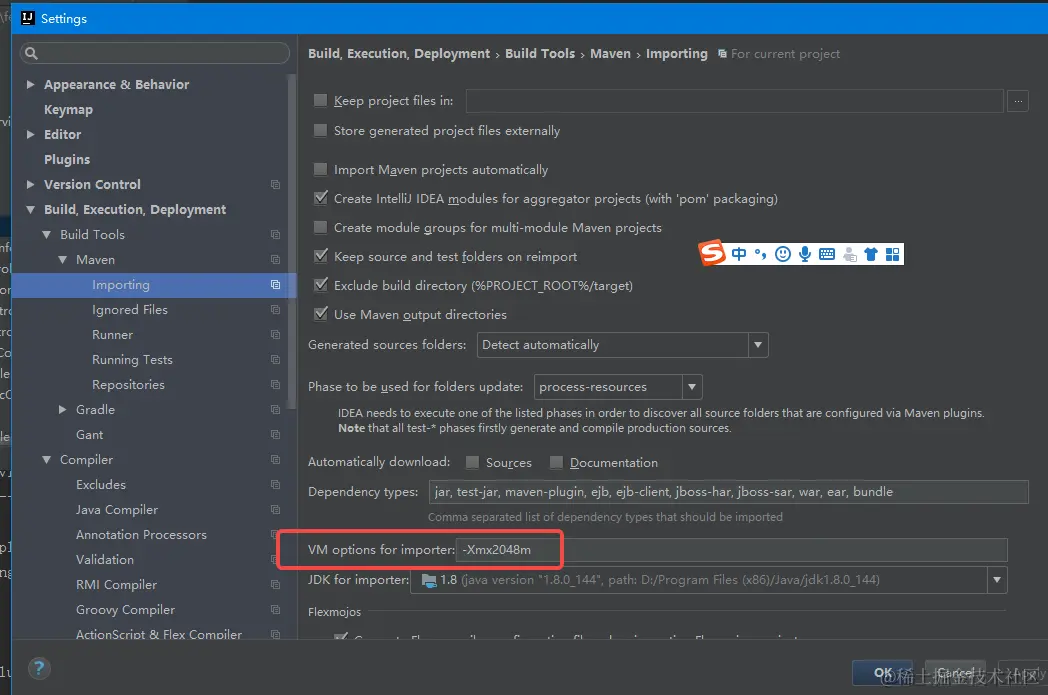This screenshot has height=695, width=1048.
Task: Click the project-level icon beside Runner
Action: [275, 334]
